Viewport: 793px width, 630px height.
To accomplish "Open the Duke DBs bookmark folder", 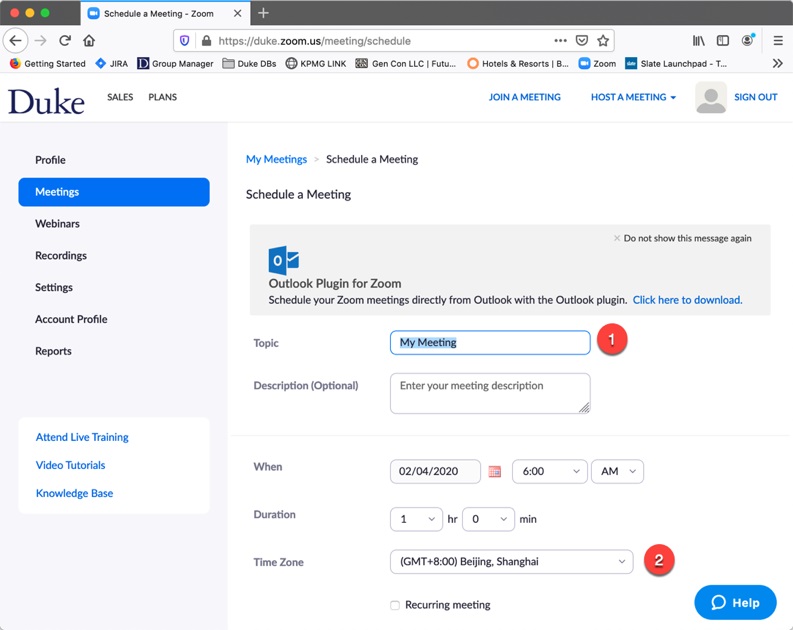I will (x=249, y=63).
